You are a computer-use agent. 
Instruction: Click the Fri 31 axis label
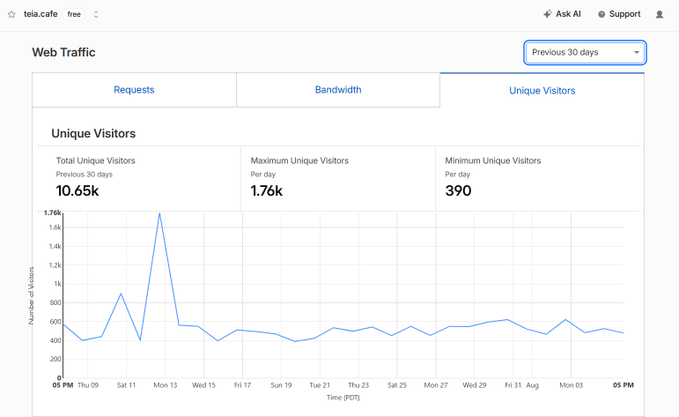pos(513,385)
